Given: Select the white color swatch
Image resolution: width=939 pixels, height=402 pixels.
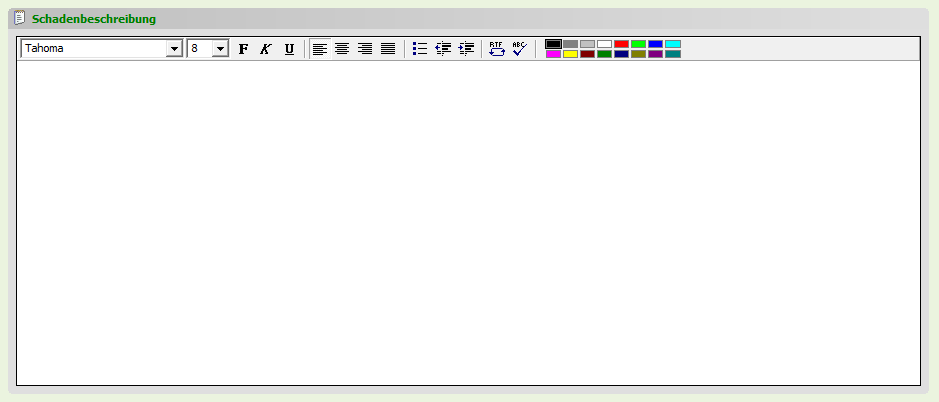Looking at the screenshot, I should tap(604, 44).
